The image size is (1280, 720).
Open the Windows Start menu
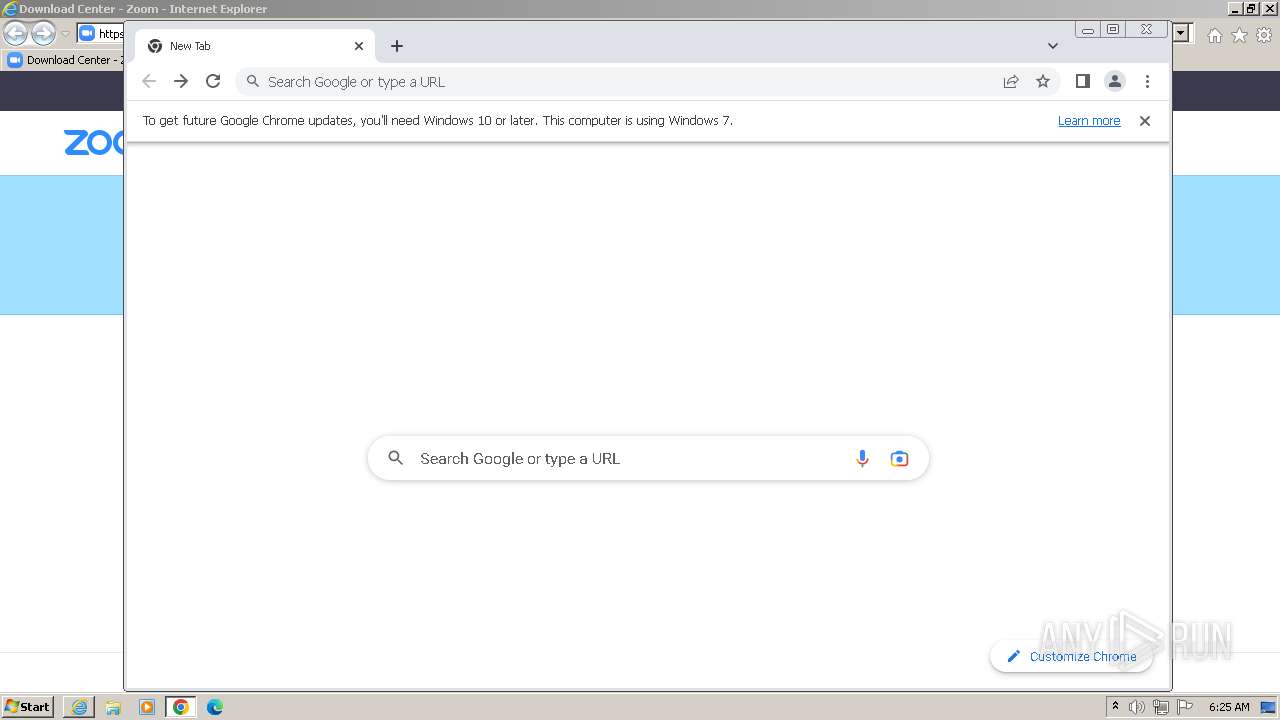coord(28,706)
